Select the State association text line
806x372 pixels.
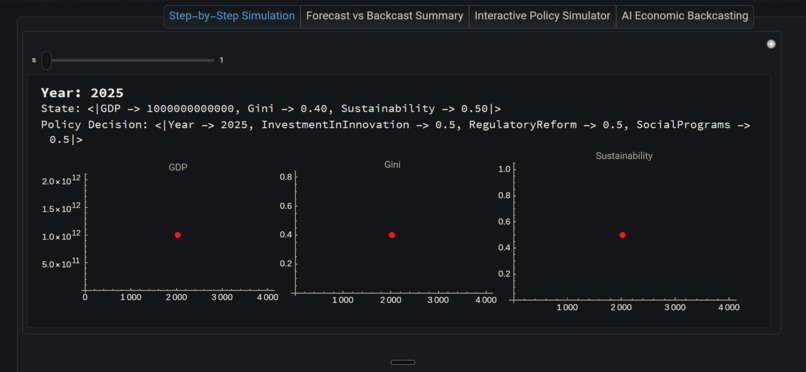click(271, 109)
